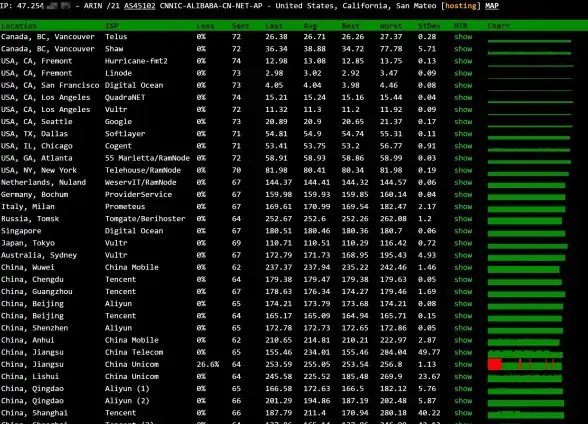This screenshot has height=424, width=588.
Task: Show MTR for China Wuwei row
Action: tap(463, 267)
